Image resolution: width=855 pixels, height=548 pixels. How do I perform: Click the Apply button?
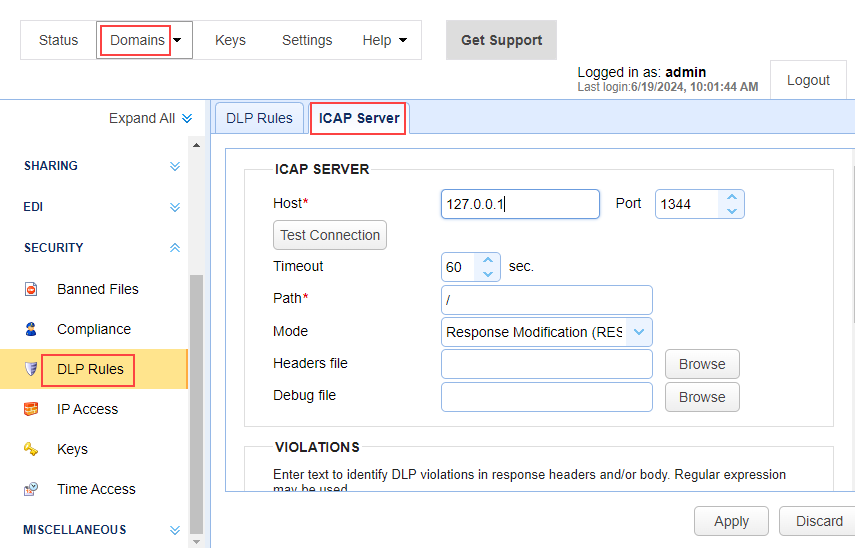pos(731,521)
